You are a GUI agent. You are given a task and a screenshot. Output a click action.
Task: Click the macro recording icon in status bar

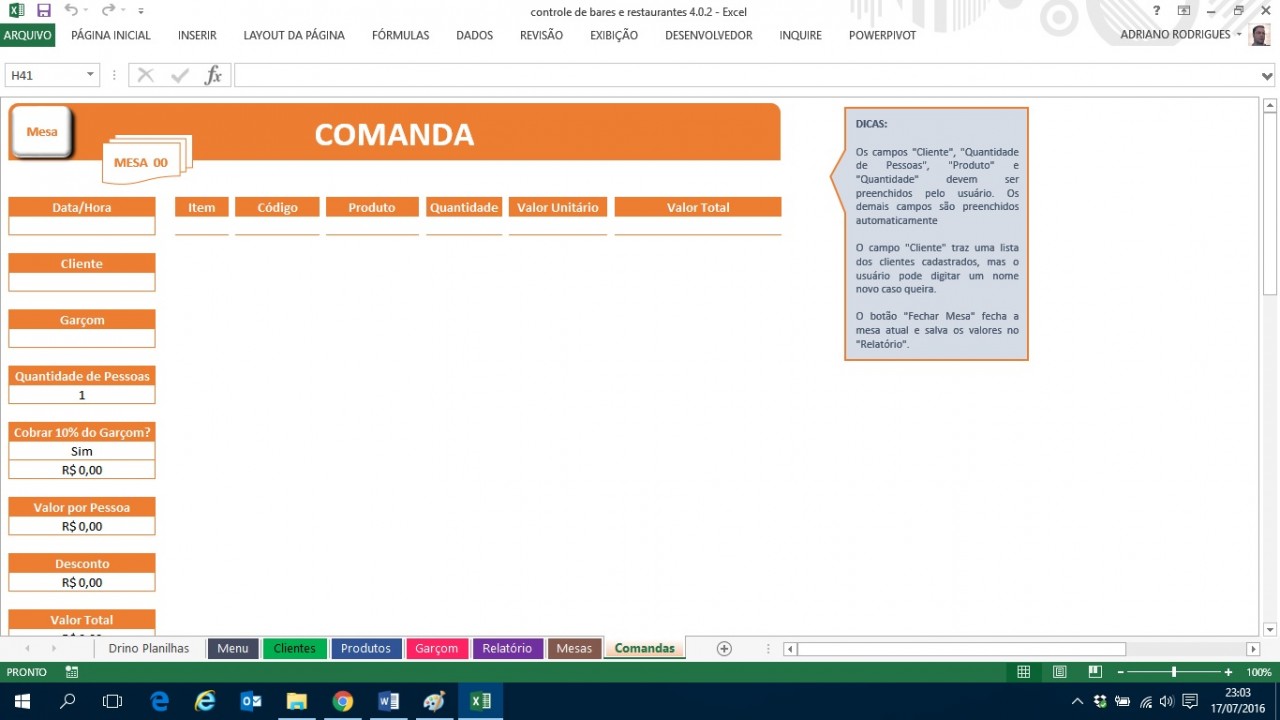[72, 672]
